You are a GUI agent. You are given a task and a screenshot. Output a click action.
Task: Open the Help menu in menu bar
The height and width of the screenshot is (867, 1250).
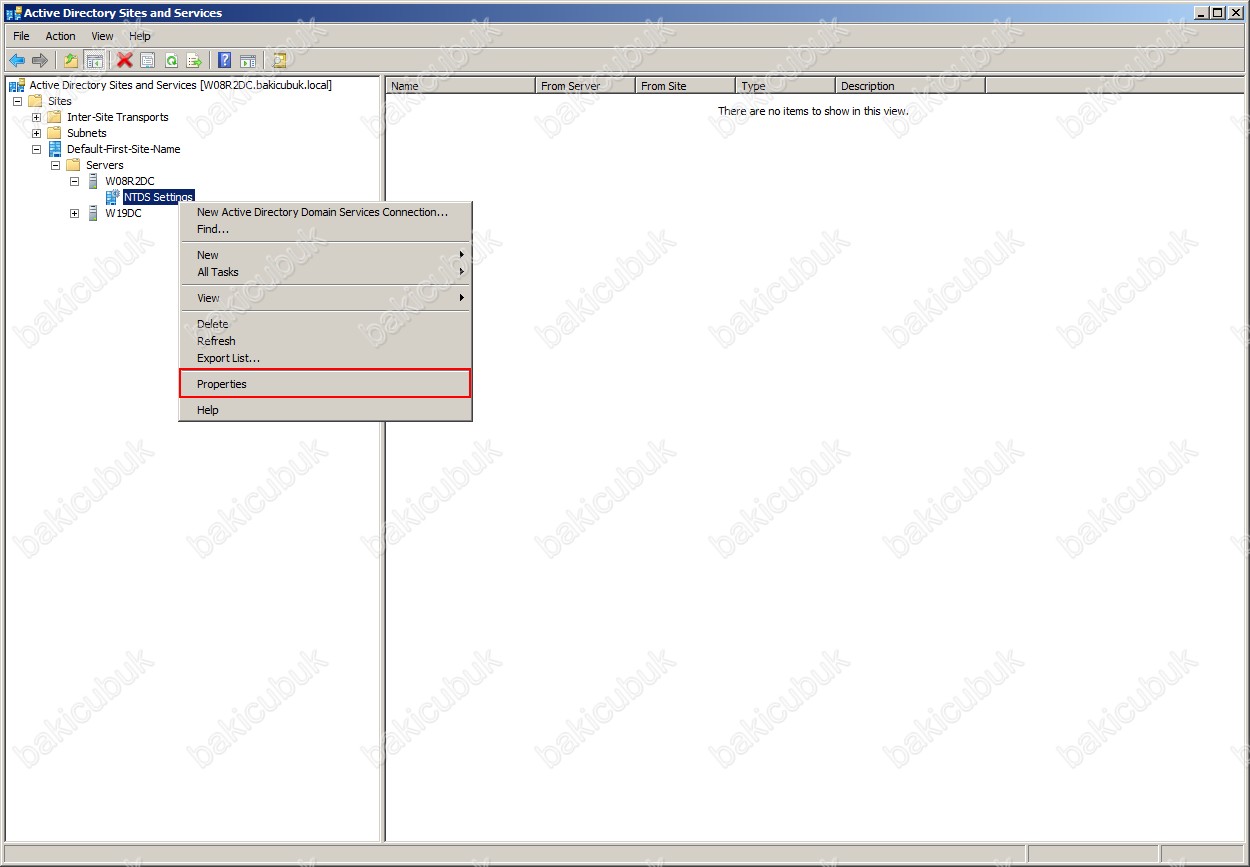click(140, 36)
